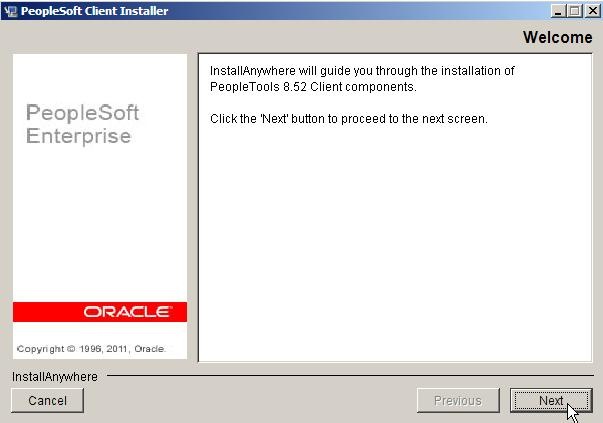Click the 'InstallAnywhere' footer label
603x423 pixels.
click(x=55, y=376)
